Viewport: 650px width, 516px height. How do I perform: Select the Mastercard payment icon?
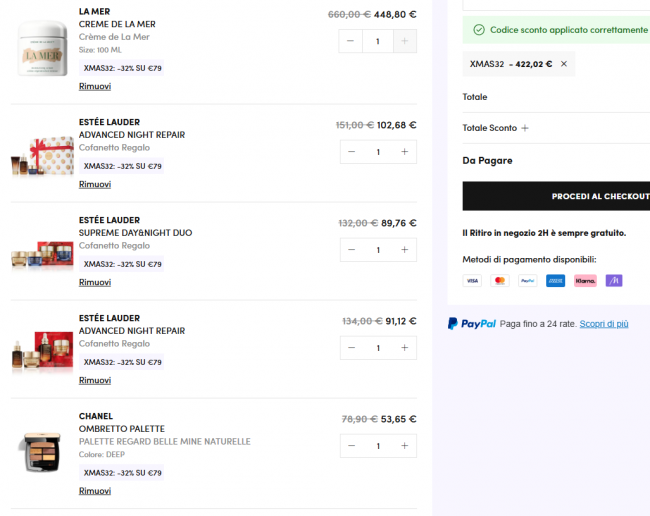pos(500,281)
